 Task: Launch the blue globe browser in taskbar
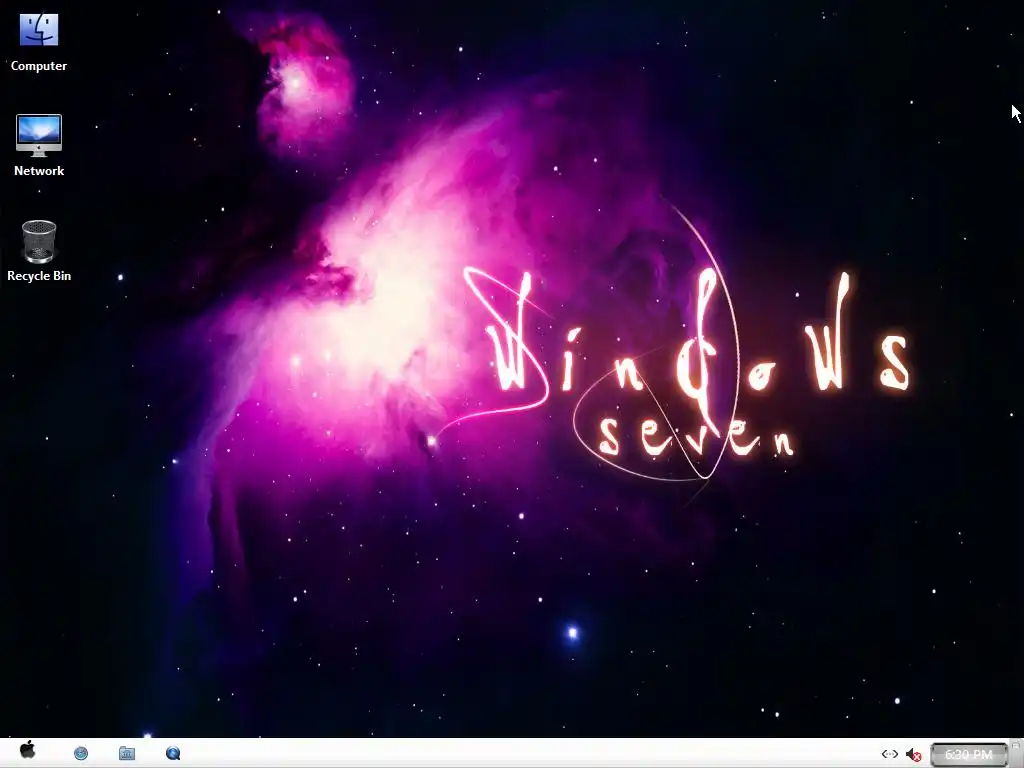pos(81,753)
